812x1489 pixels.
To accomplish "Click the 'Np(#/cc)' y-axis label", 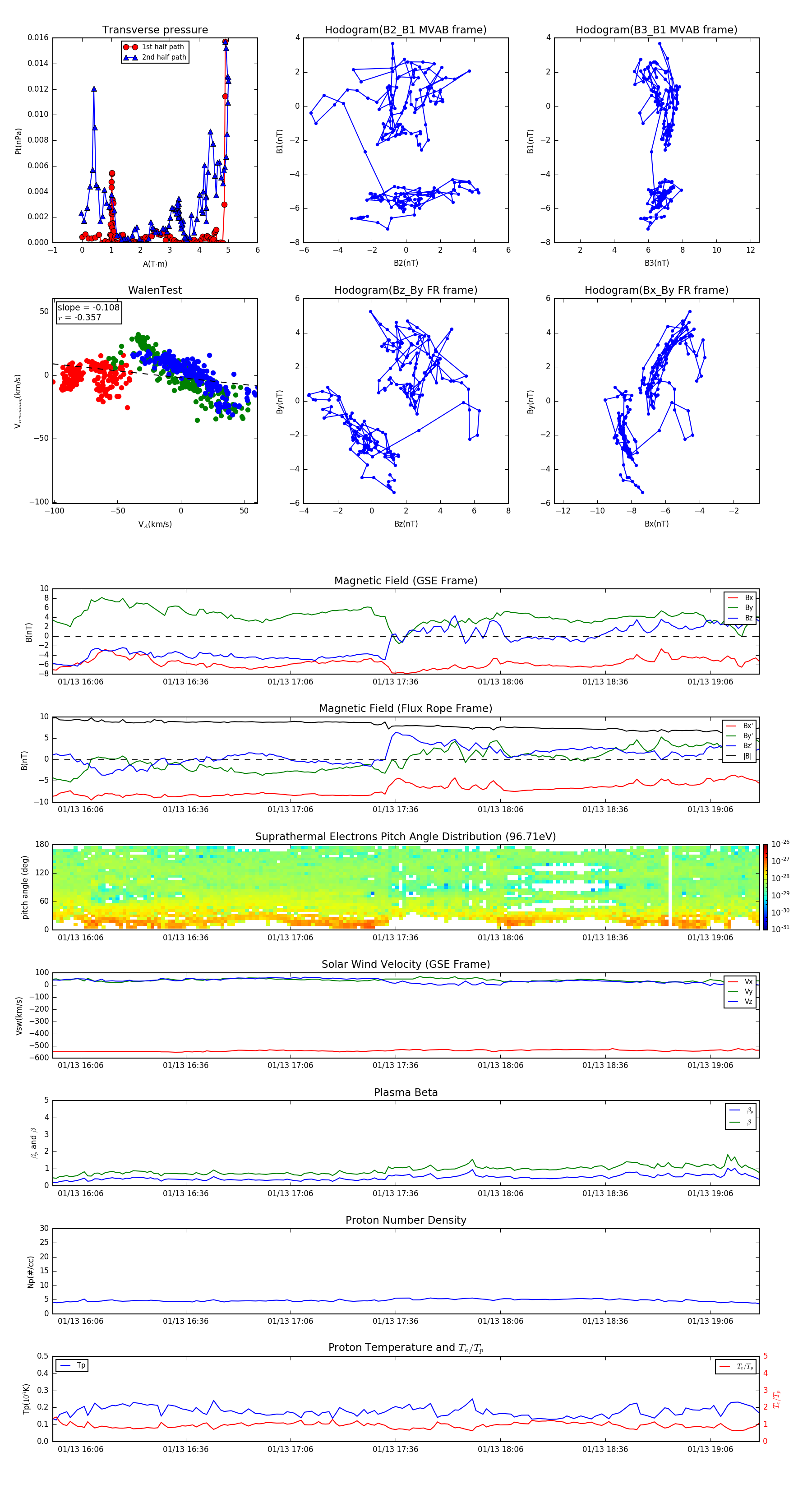I will 31,1272.
